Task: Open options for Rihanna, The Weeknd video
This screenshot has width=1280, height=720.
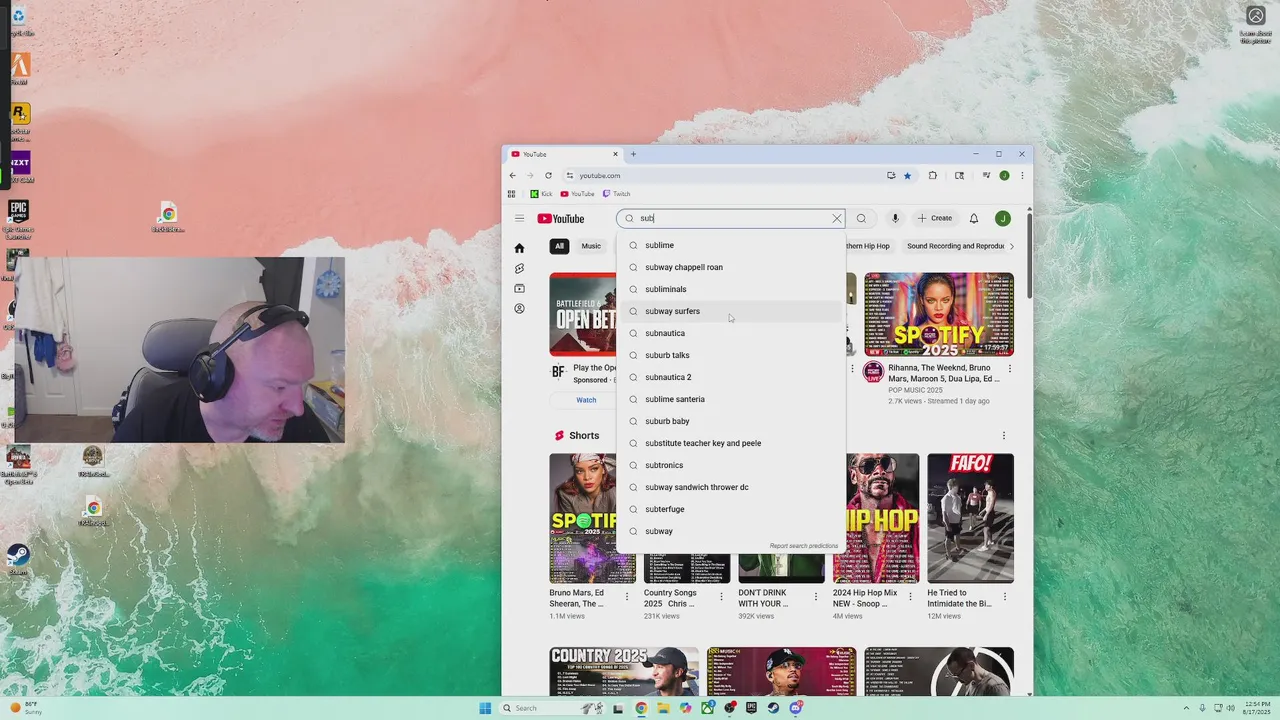Action: tap(1009, 368)
